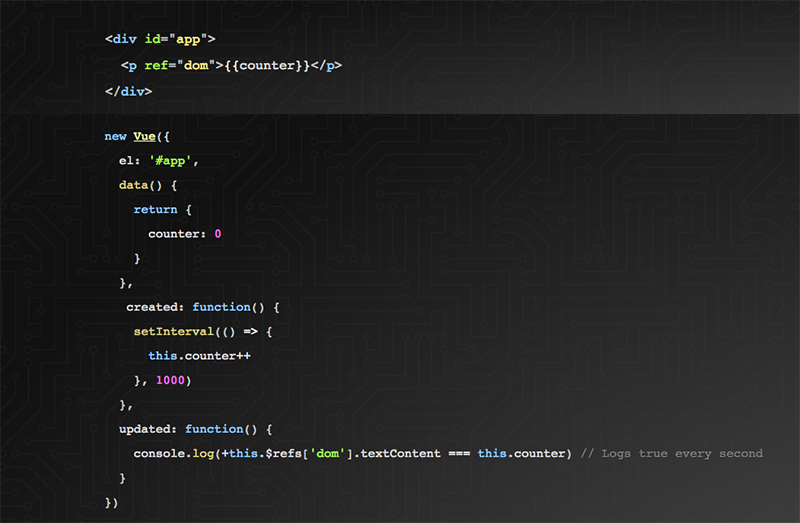Screen dimensions: 800x523
Task: Click the 1000 interval delay number
Action: [170, 380]
